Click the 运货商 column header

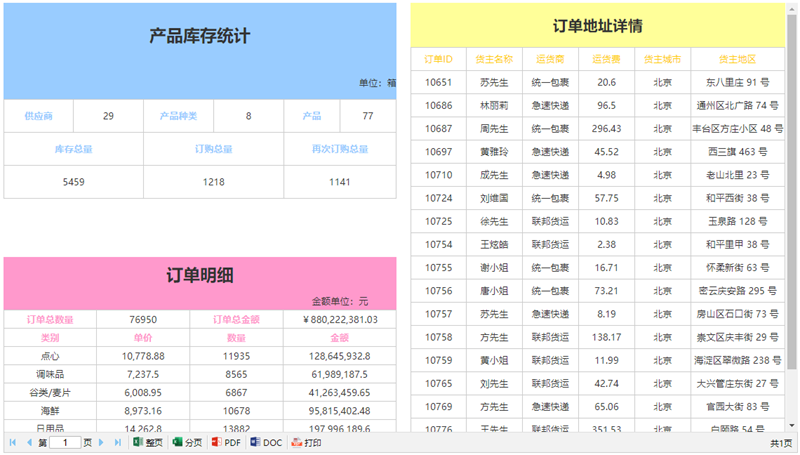coord(550,59)
